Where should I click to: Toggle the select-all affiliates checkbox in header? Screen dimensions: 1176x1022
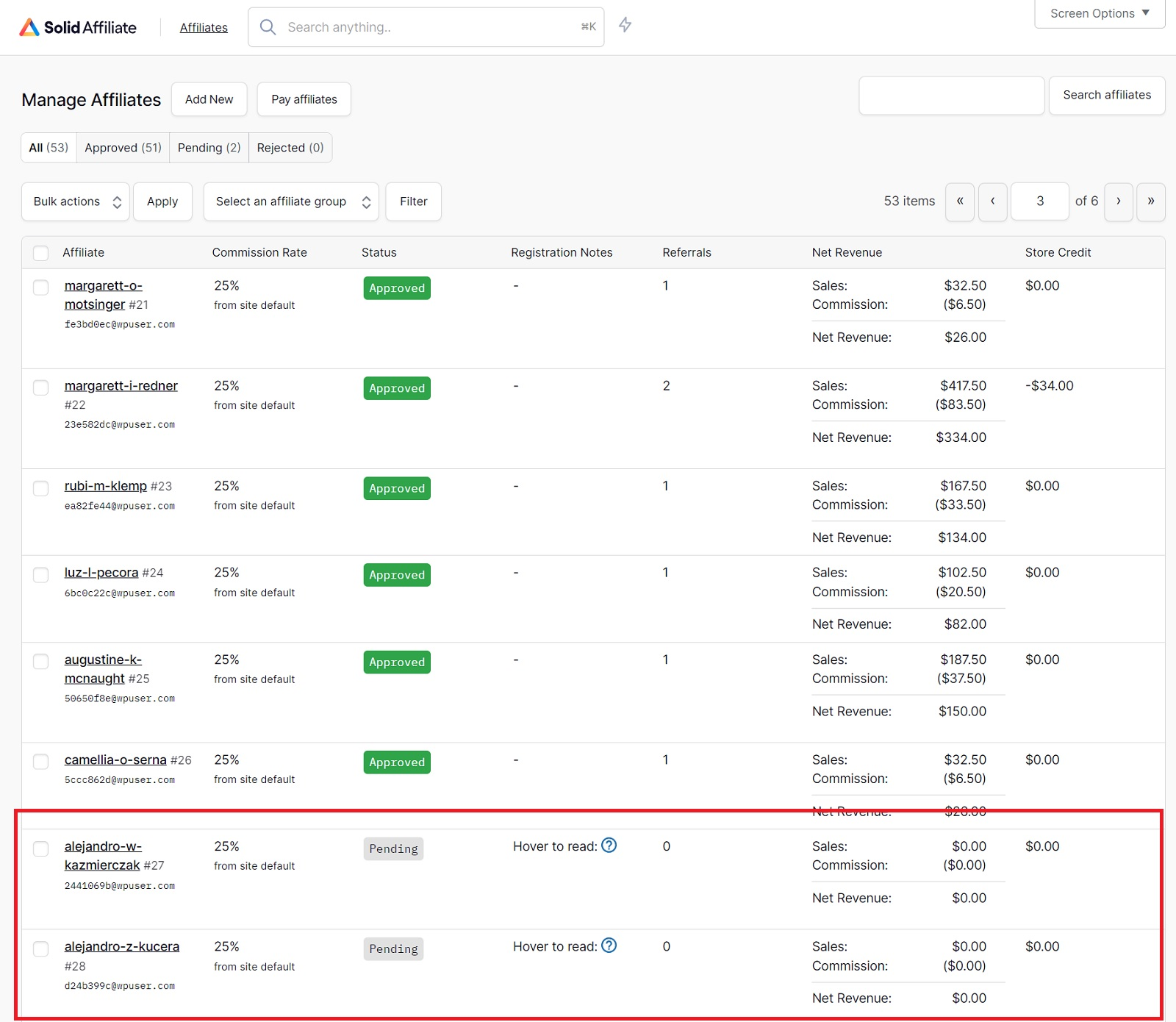[41, 253]
